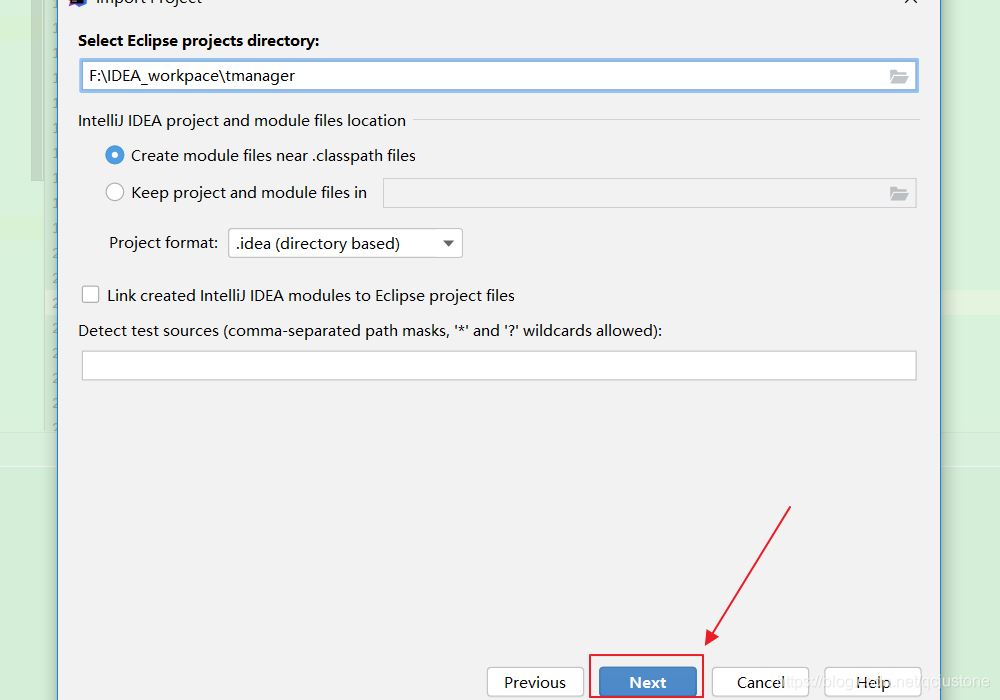The height and width of the screenshot is (700, 1000).
Task: Click the IntelliJ logo in the title bar
Action: click(x=78, y=3)
